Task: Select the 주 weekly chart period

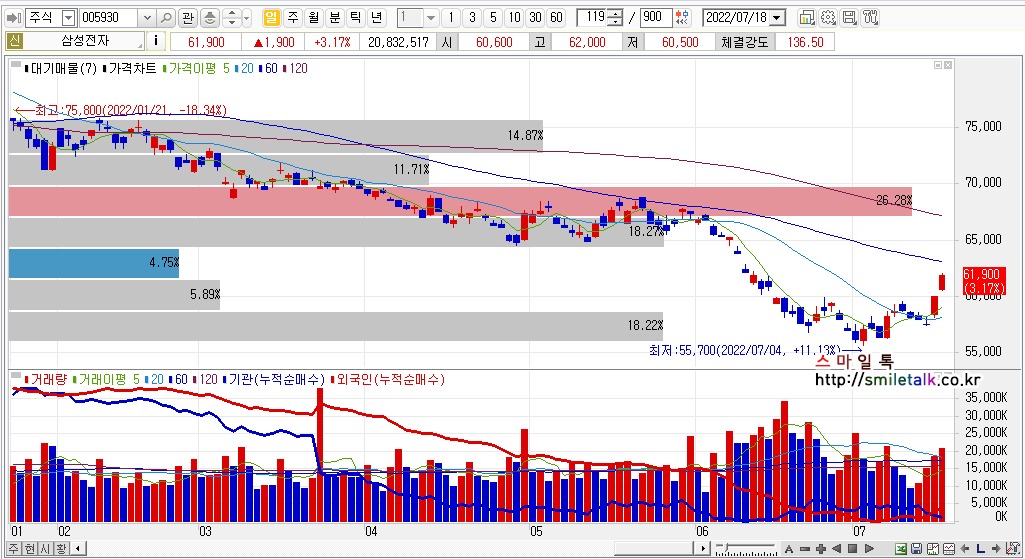Action: point(293,18)
